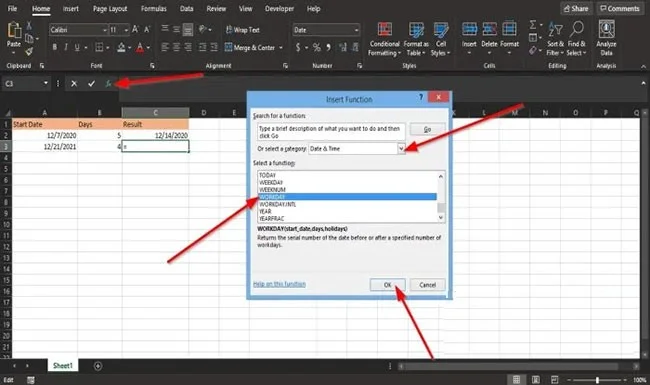
Task: Click the Go search button
Action: [x=427, y=129]
